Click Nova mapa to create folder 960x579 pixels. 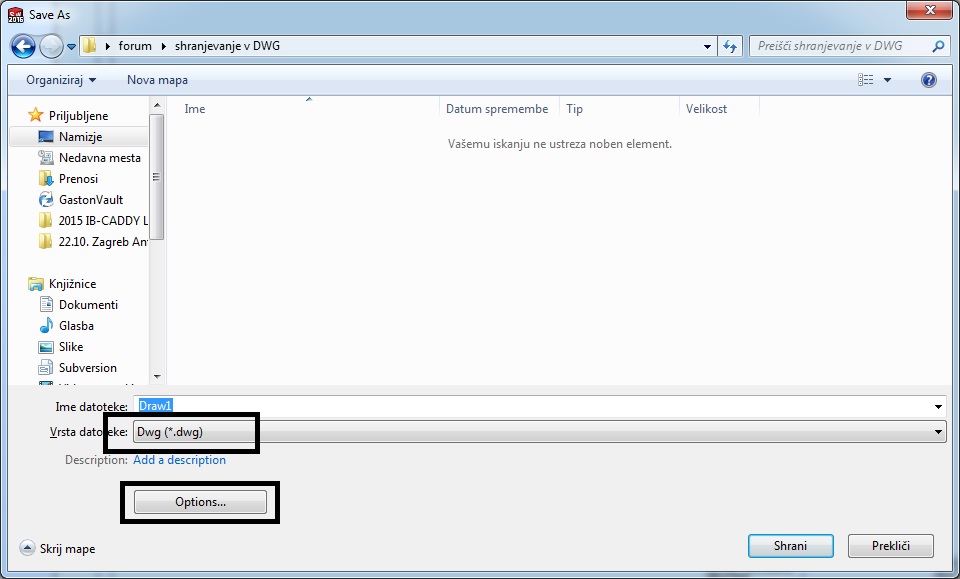coord(157,79)
